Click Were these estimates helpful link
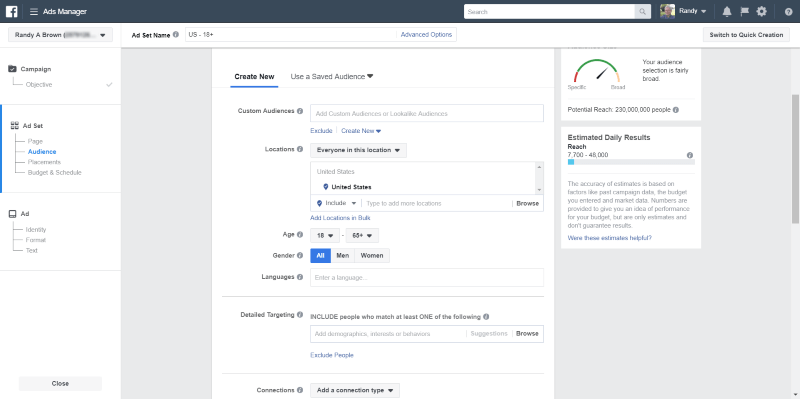 pyautogui.click(x=609, y=238)
